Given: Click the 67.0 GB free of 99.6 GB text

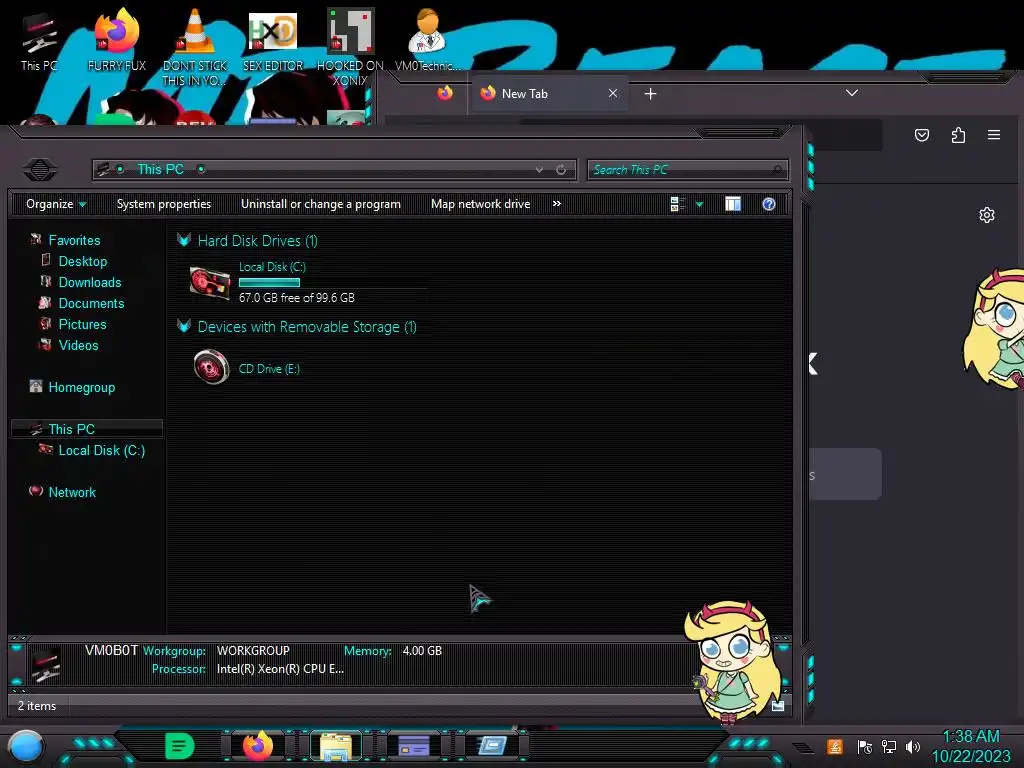Looking at the screenshot, I should pos(296,298).
